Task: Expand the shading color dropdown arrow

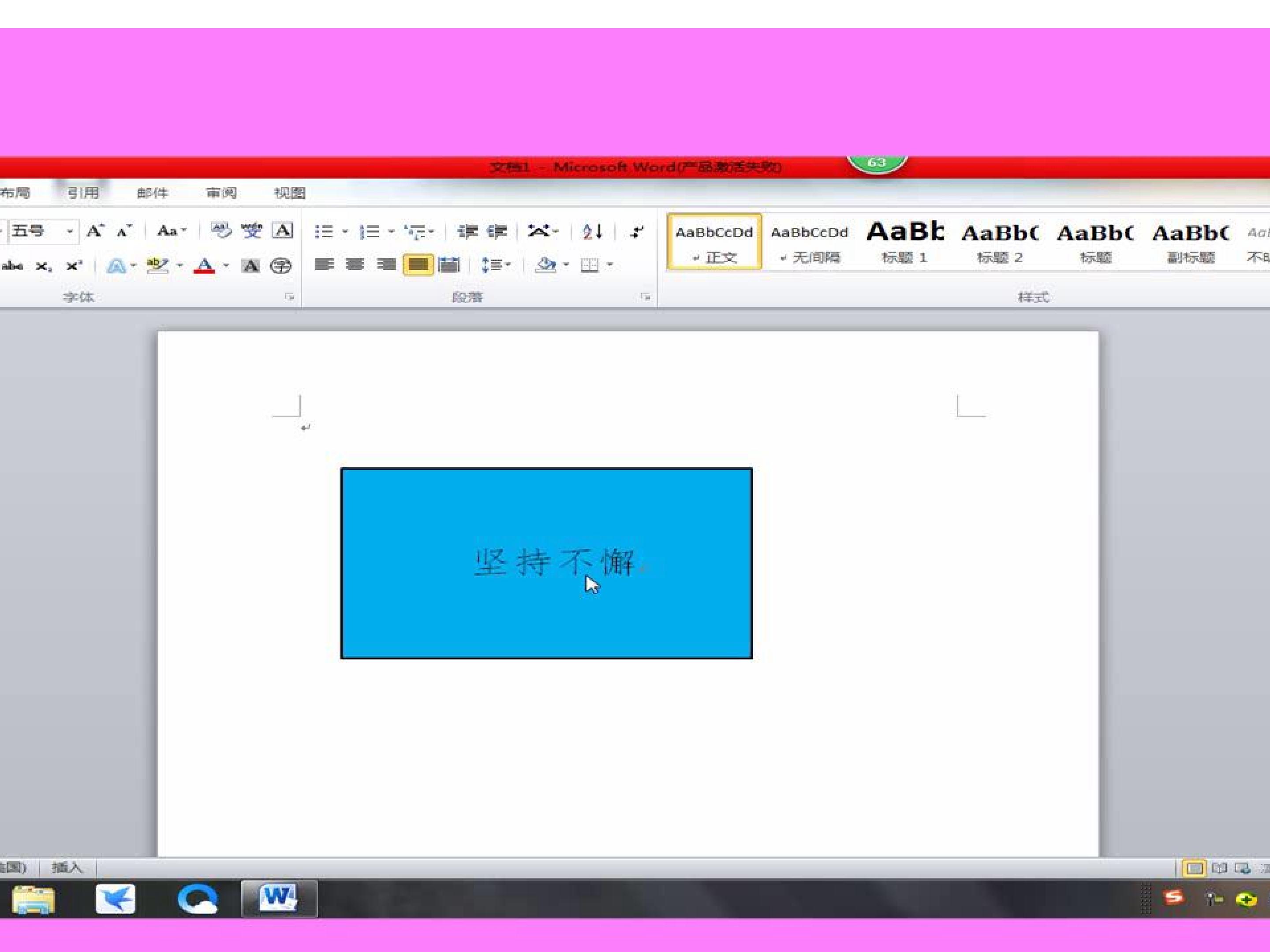Action: pos(566,264)
